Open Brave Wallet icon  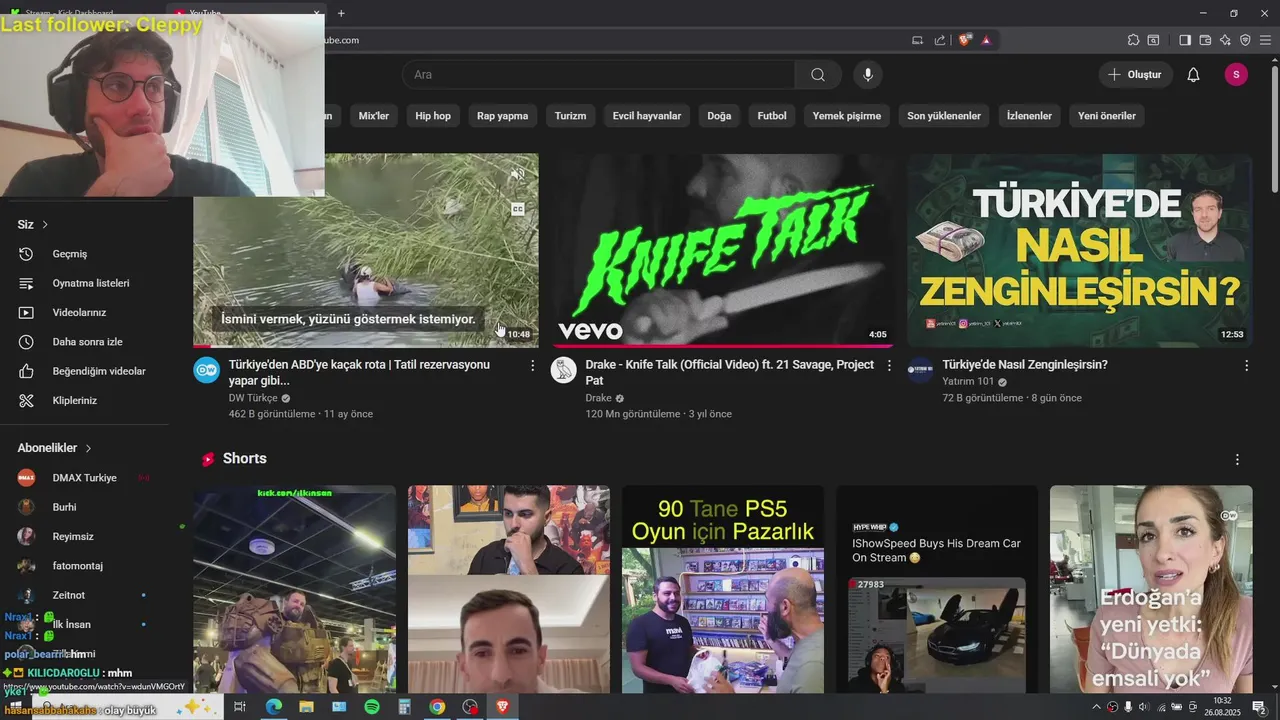(x=1205, y=40)
